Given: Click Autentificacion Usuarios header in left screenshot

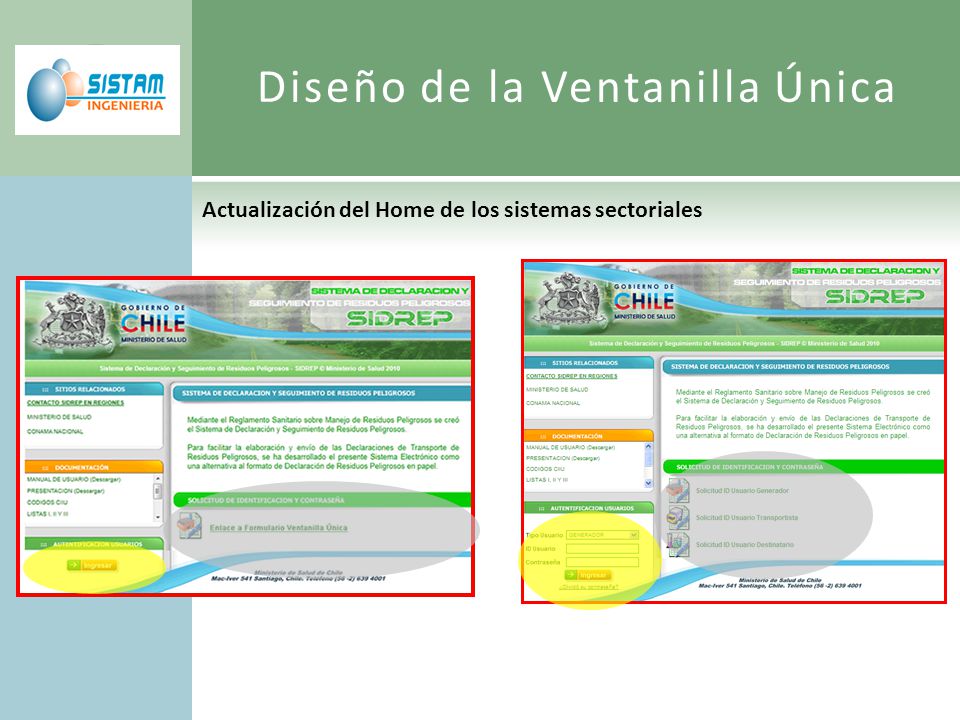Looking at the screenshot, I should (x=94, y=544).
